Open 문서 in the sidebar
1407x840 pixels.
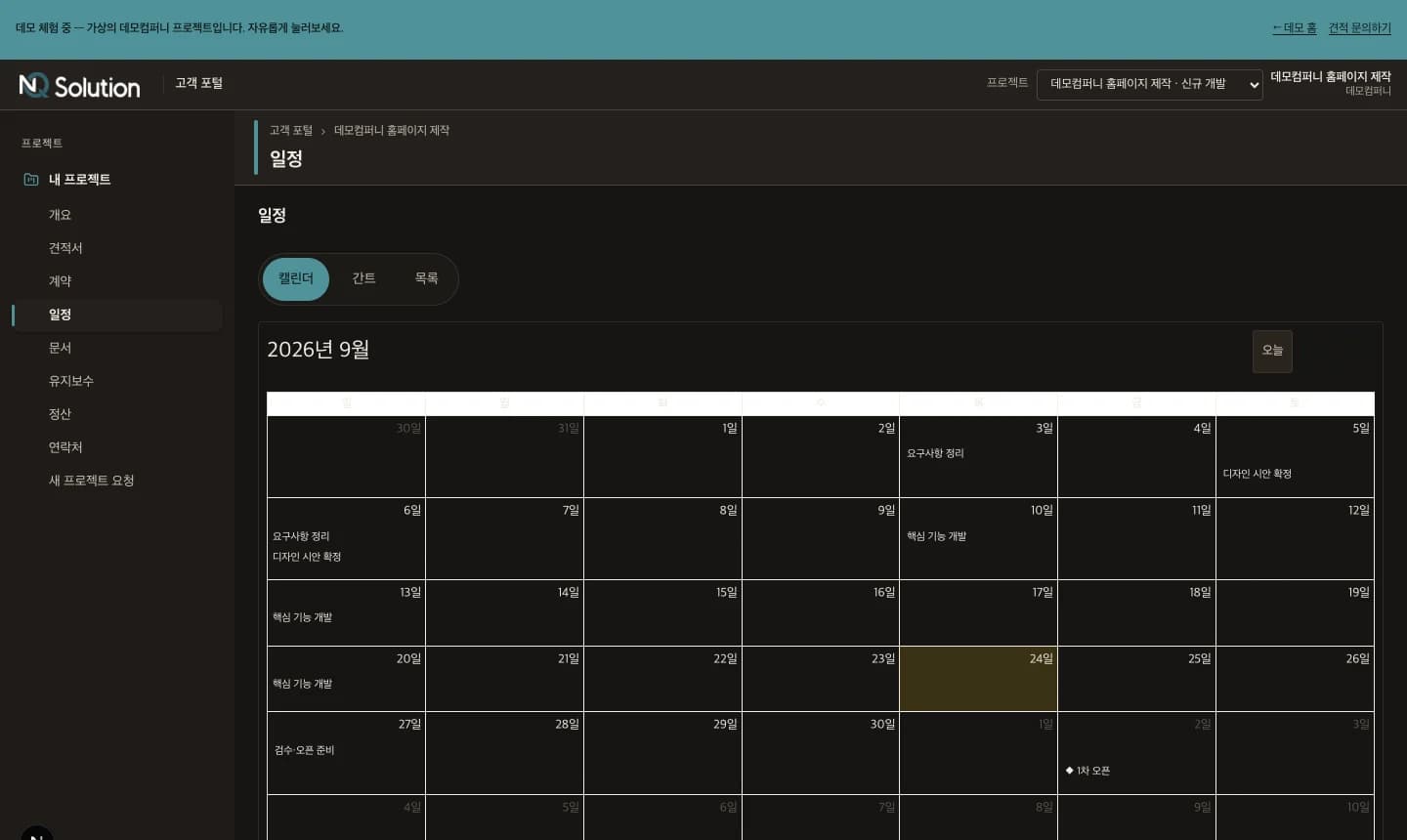[x=116, y=348]
